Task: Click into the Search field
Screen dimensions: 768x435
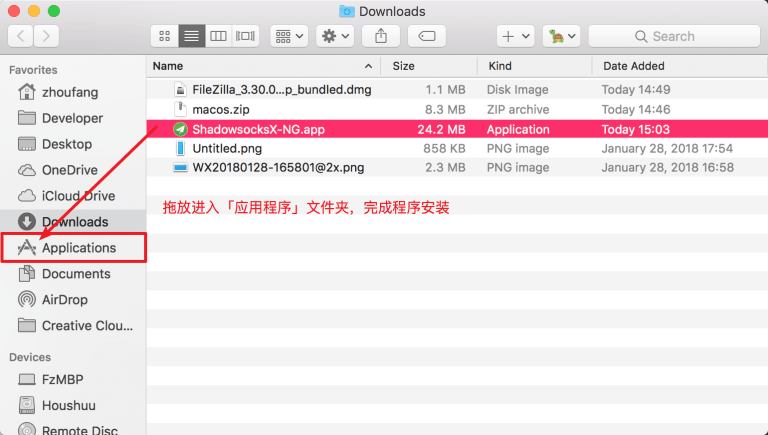Action: (x=674, y=36)
